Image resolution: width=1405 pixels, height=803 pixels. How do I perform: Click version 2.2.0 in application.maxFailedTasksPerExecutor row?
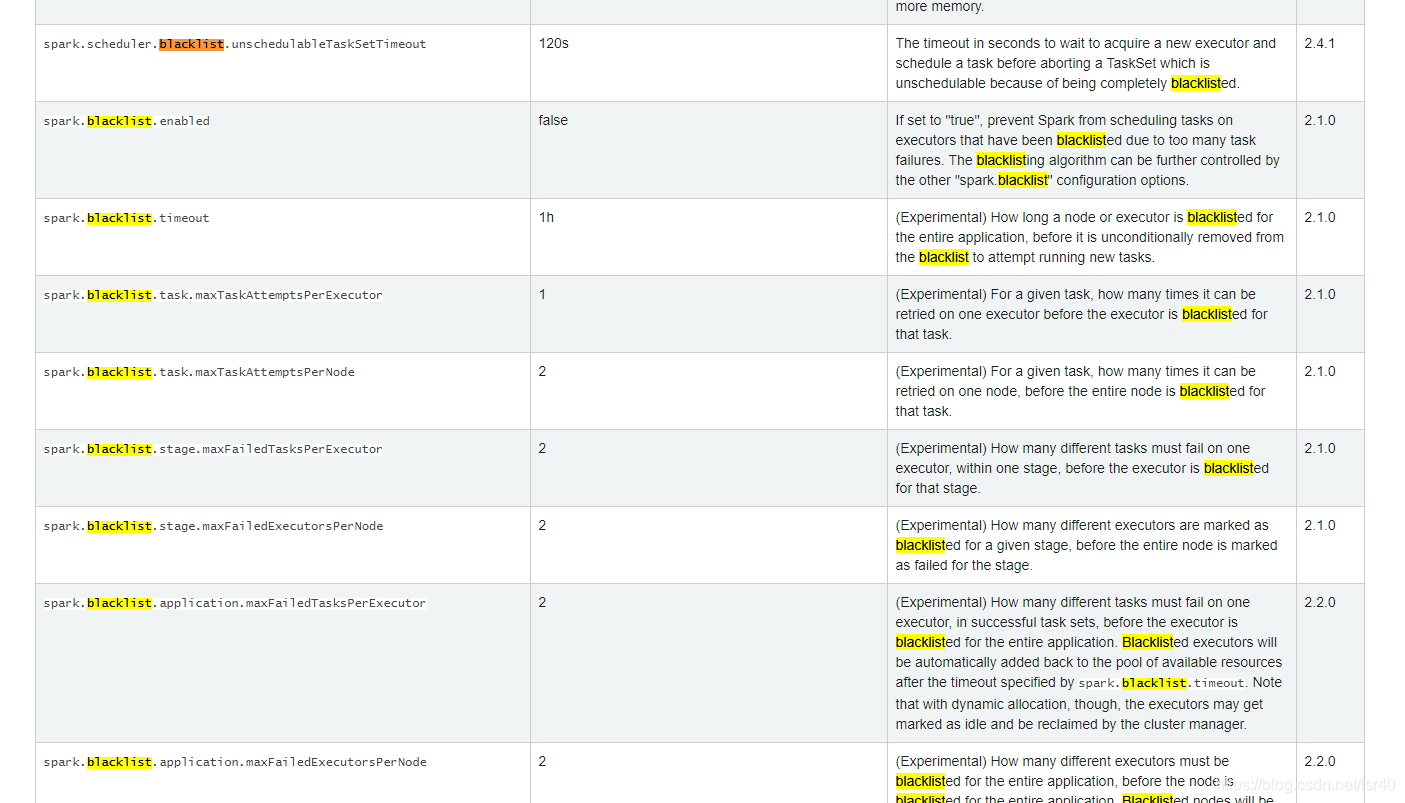pyautogui.click(x=1320, y=602)
